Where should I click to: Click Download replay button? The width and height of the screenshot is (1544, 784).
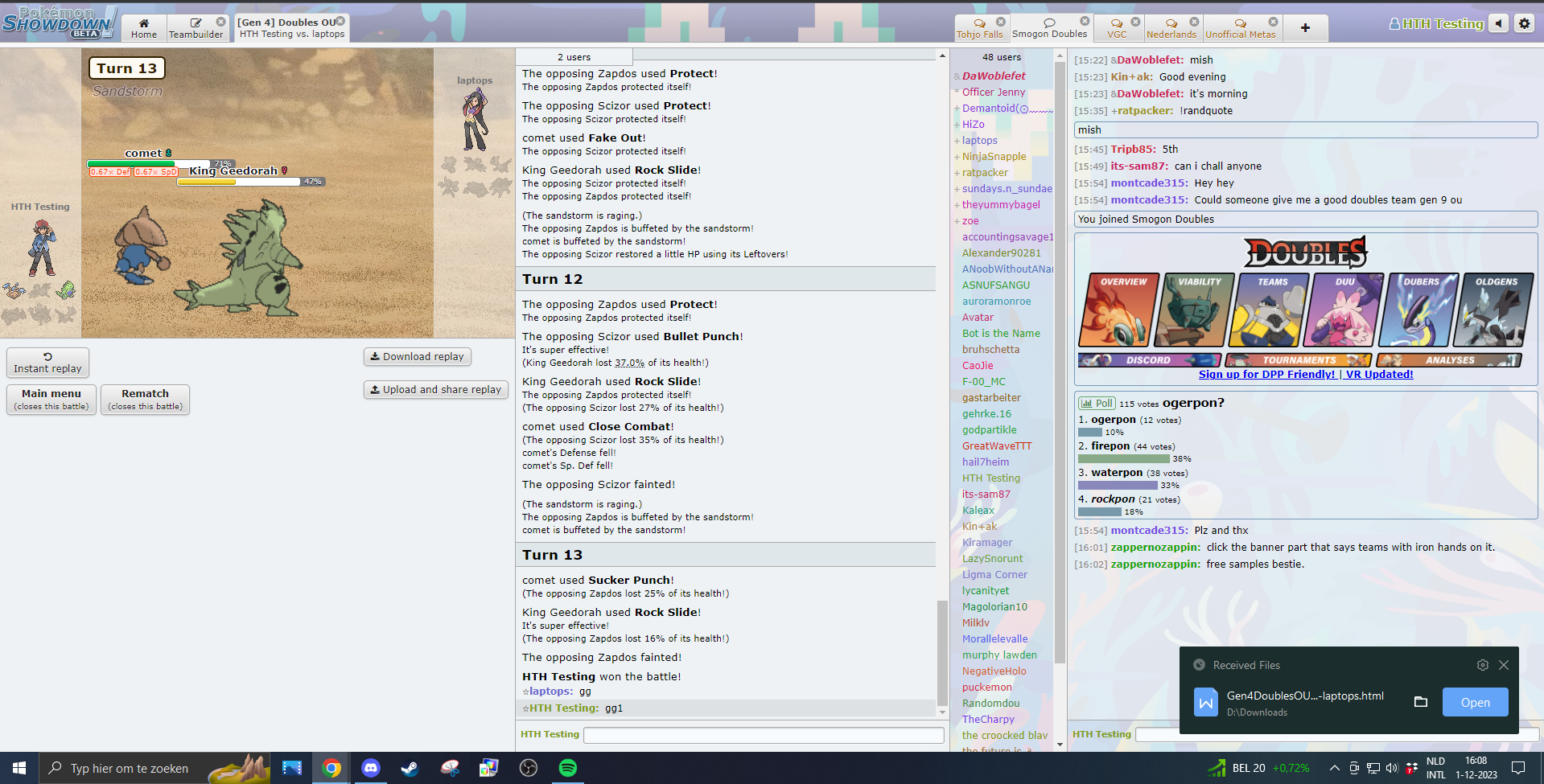(417, 357)
